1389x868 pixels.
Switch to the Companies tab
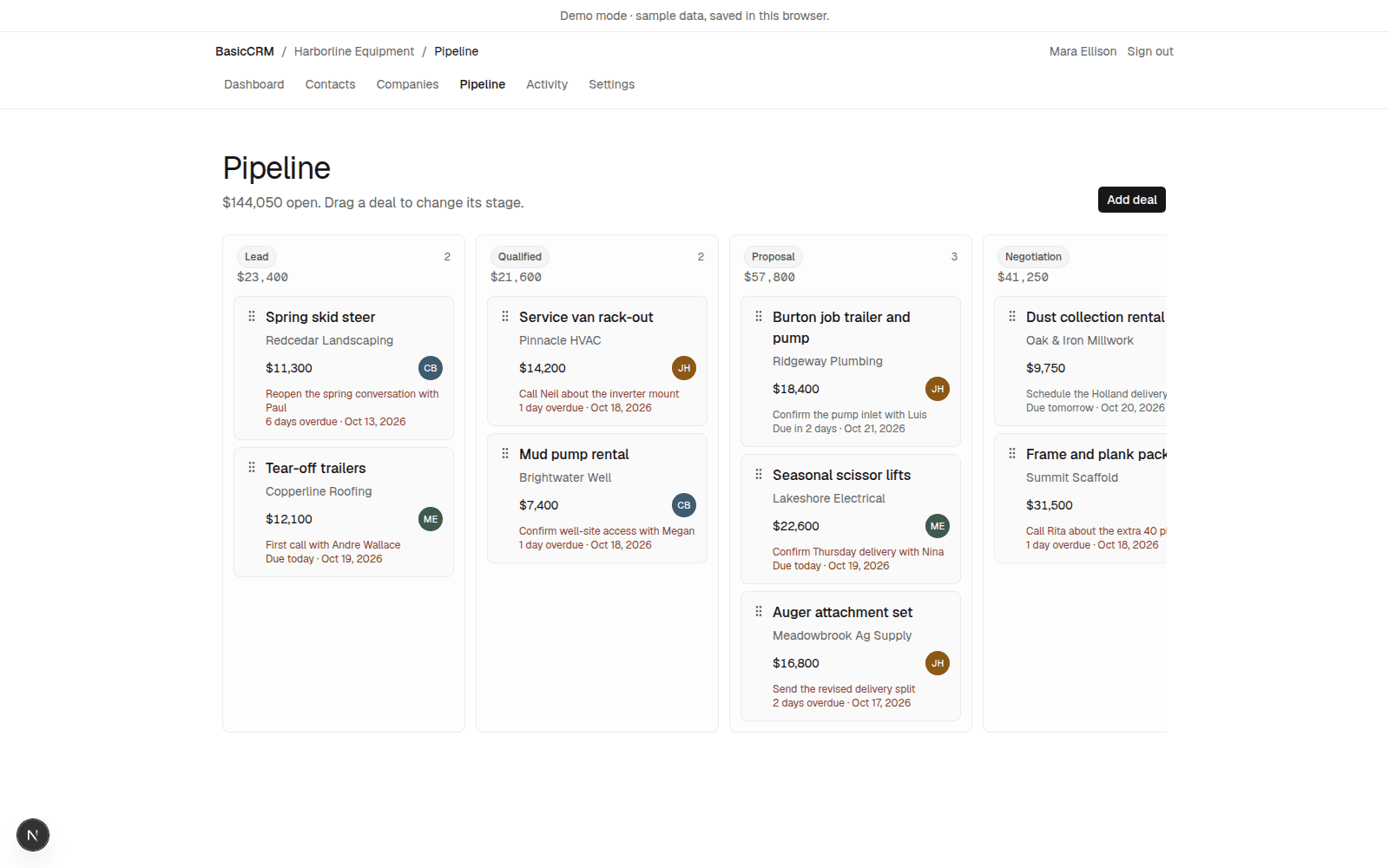[x=407, y=84]
